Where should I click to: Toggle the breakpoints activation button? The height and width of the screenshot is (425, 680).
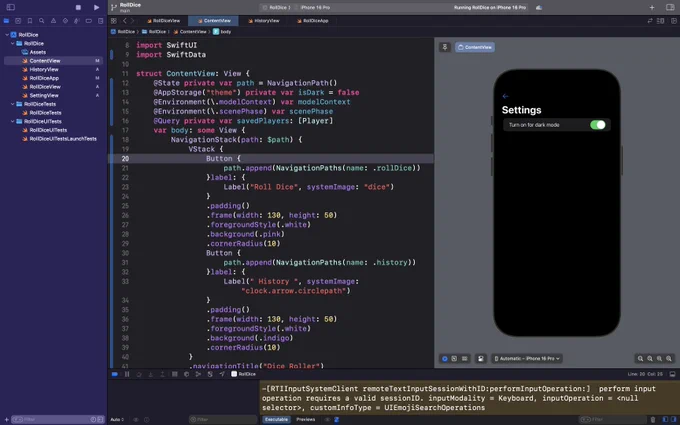115,374
